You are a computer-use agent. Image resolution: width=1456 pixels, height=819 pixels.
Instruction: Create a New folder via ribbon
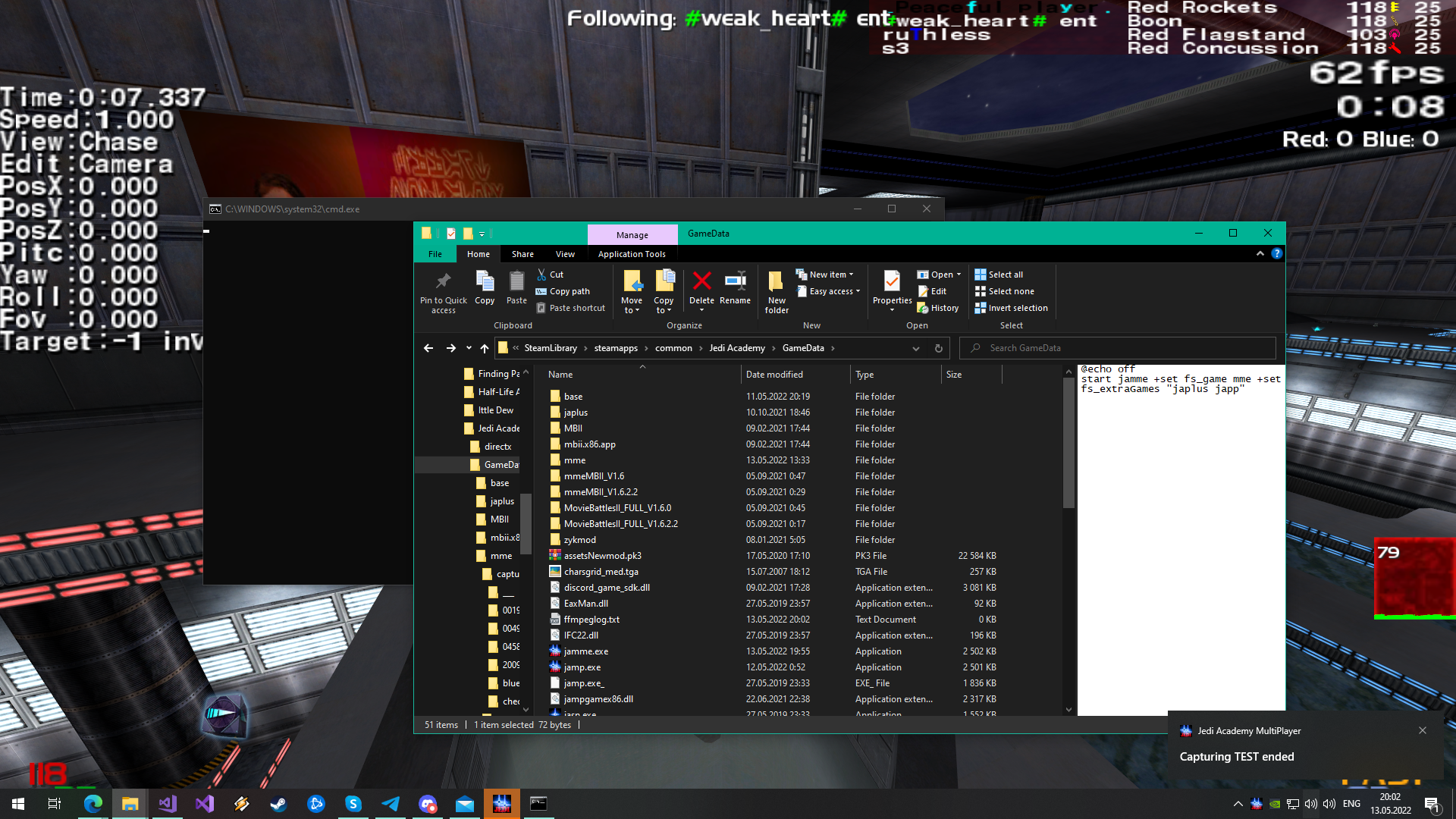tap(777, 292)
